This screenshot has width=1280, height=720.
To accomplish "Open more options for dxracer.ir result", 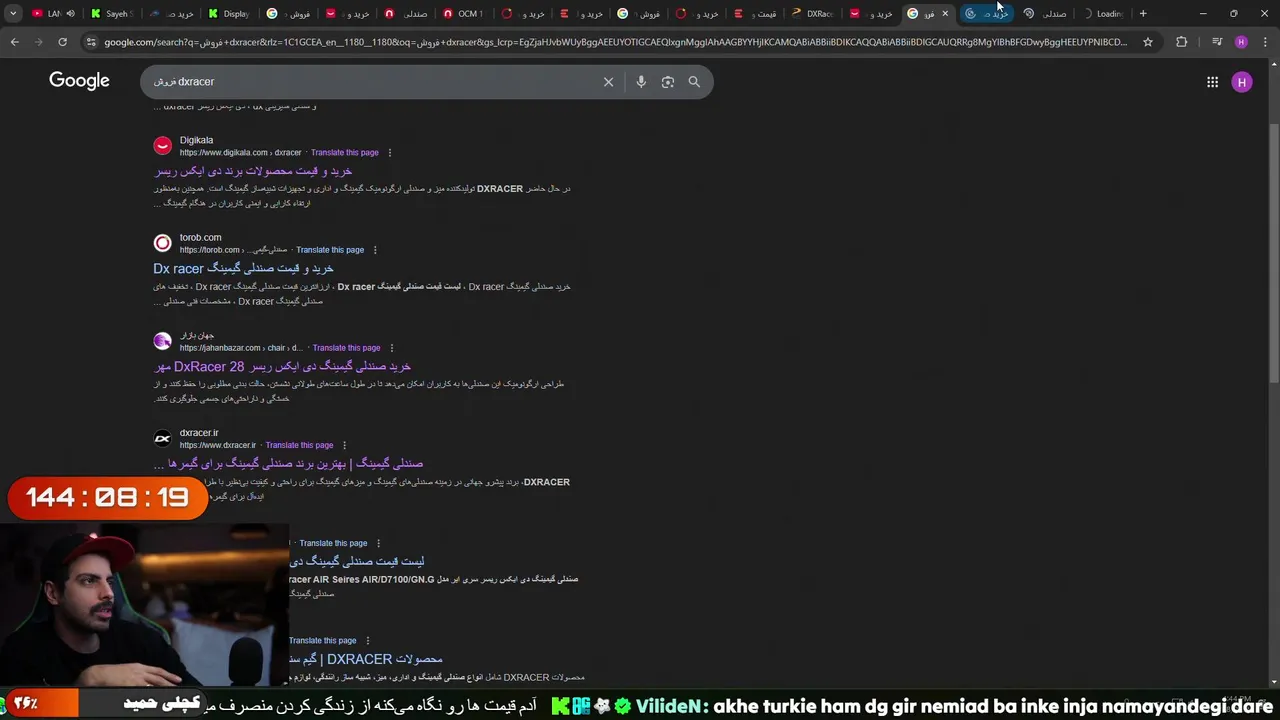I will coord(344,445).
